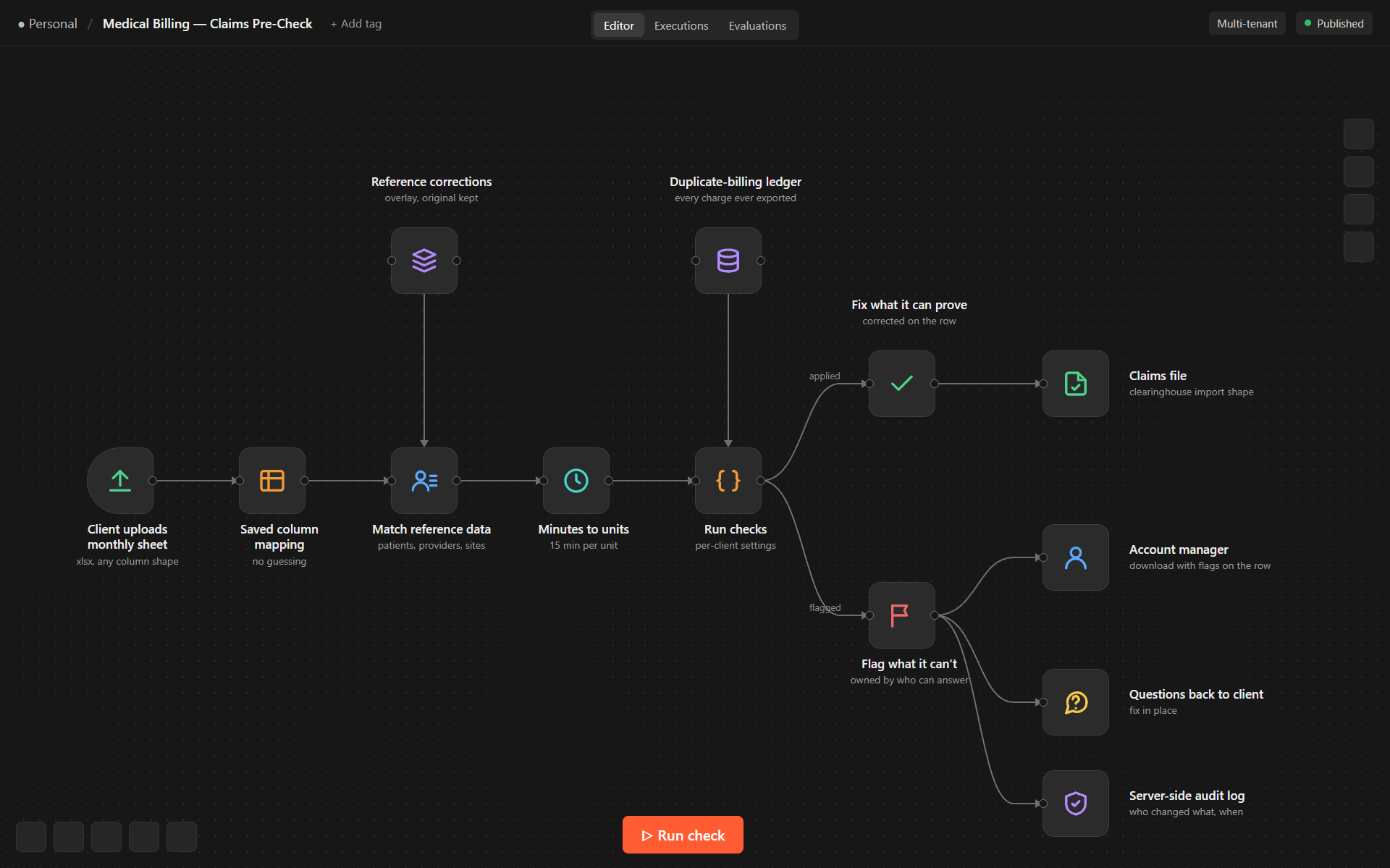Click the 'Server-side audit log' label
This screenshot has height=868, width=1390.
coord(1187,796)
